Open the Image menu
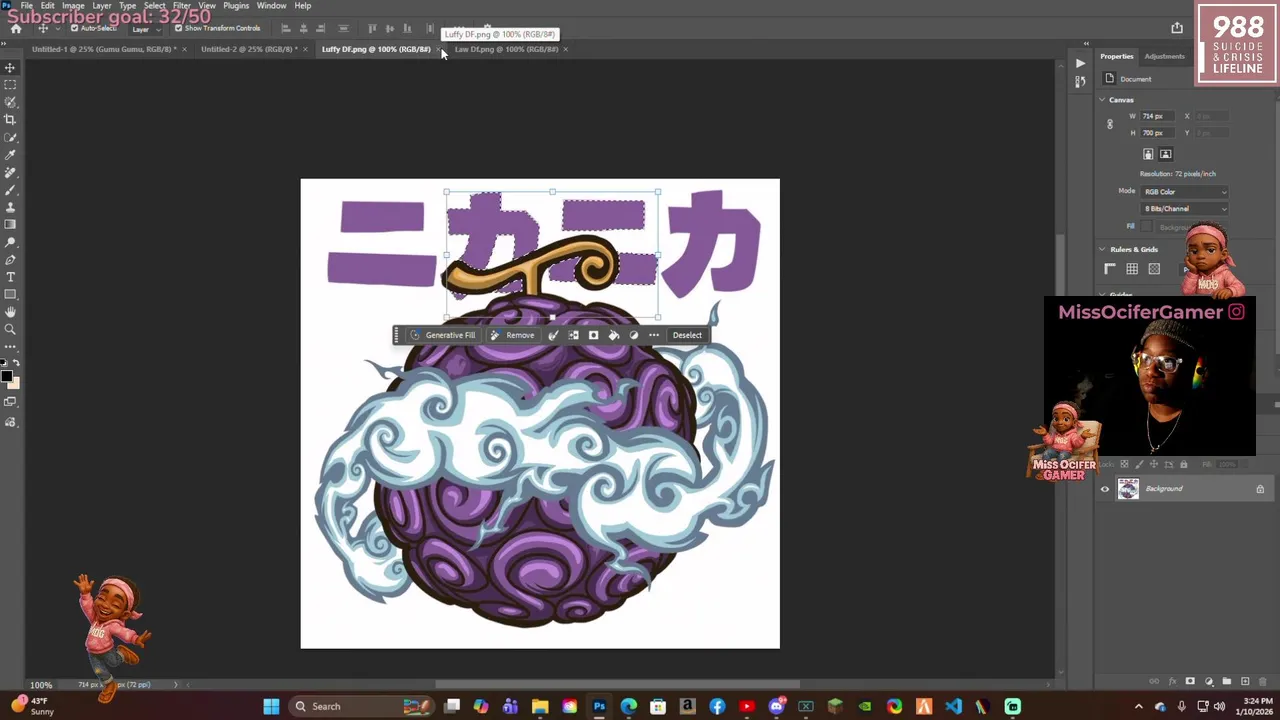This screenshot has width=1280, height=720. pyautogui.click(x=73, y=5)
